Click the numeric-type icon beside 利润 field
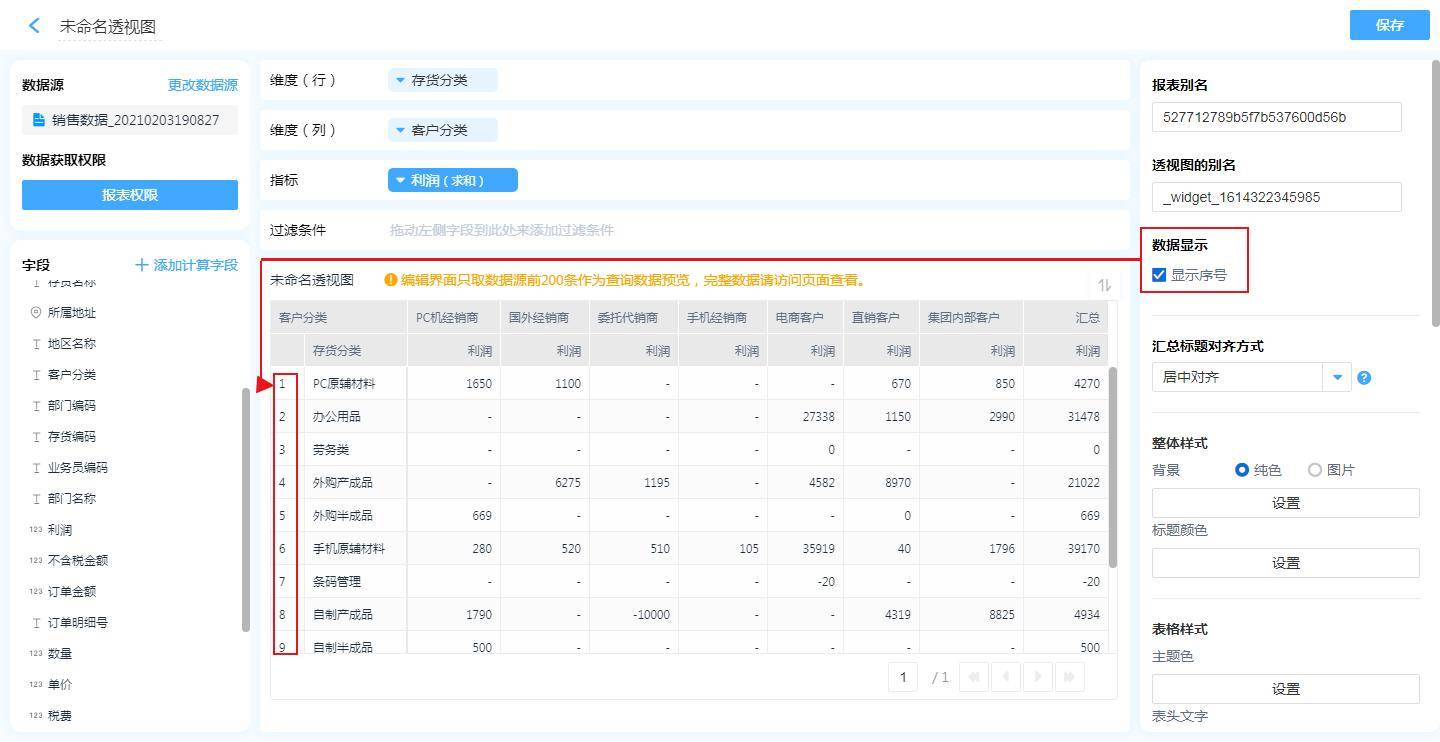The height and width of the screenshot is (742, 1440). click(36, 530)
